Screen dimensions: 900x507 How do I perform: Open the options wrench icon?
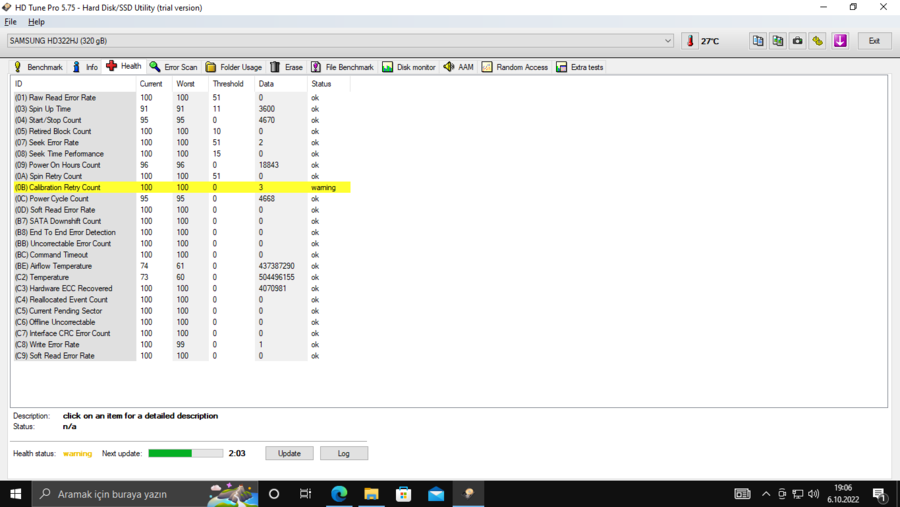(818, 41)
